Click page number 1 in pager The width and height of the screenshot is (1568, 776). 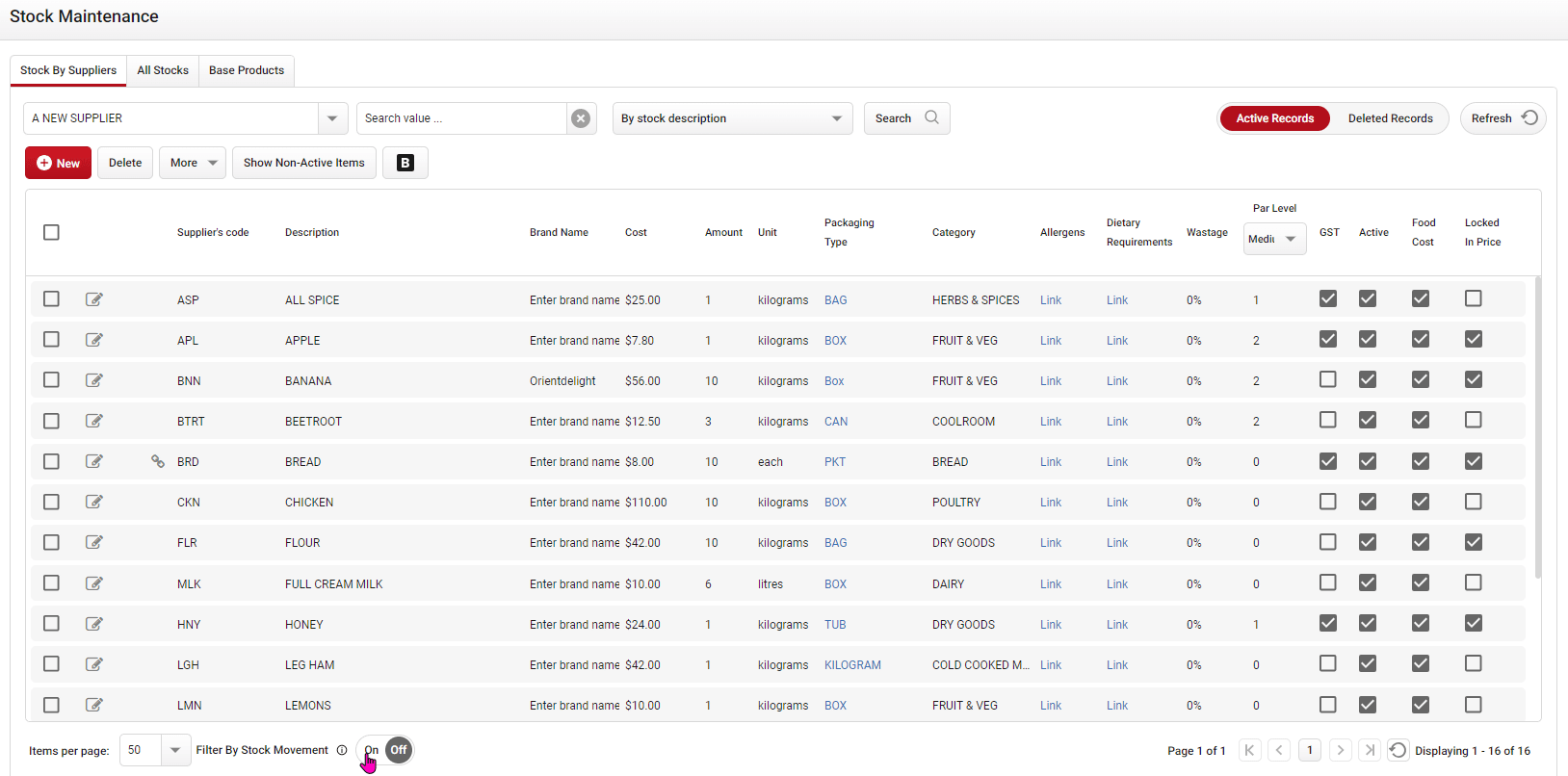coord(1310,750)
